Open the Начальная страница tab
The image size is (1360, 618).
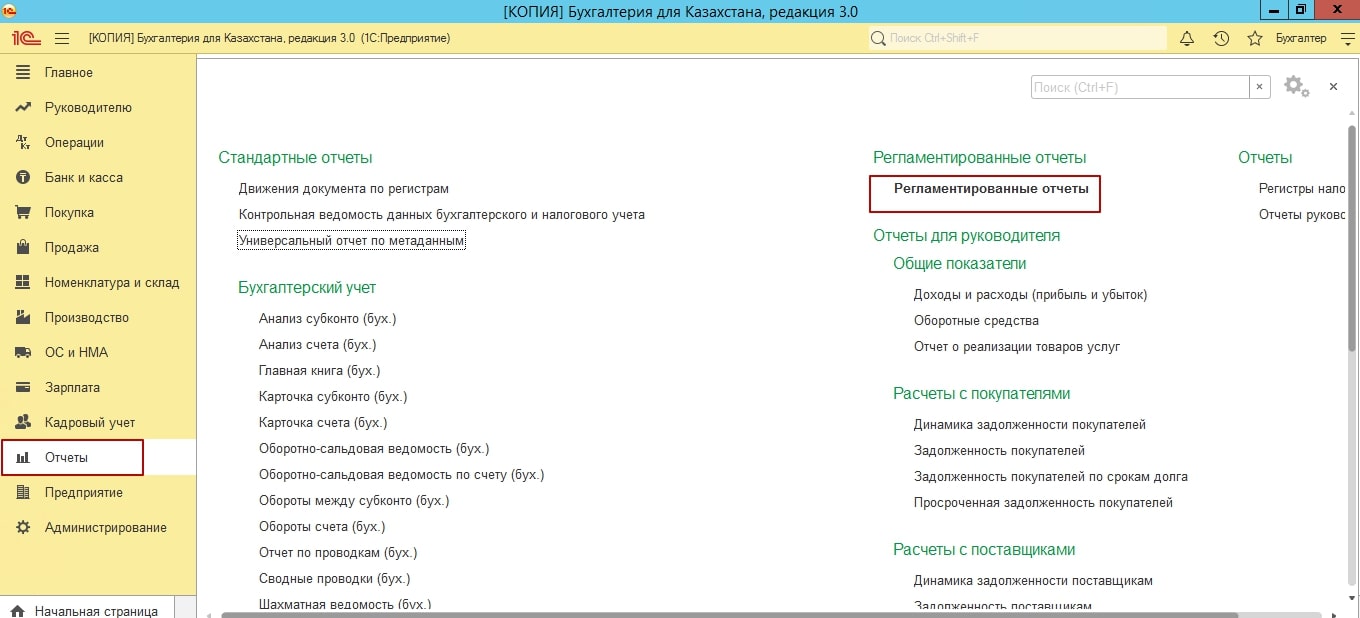click(96, 610)
